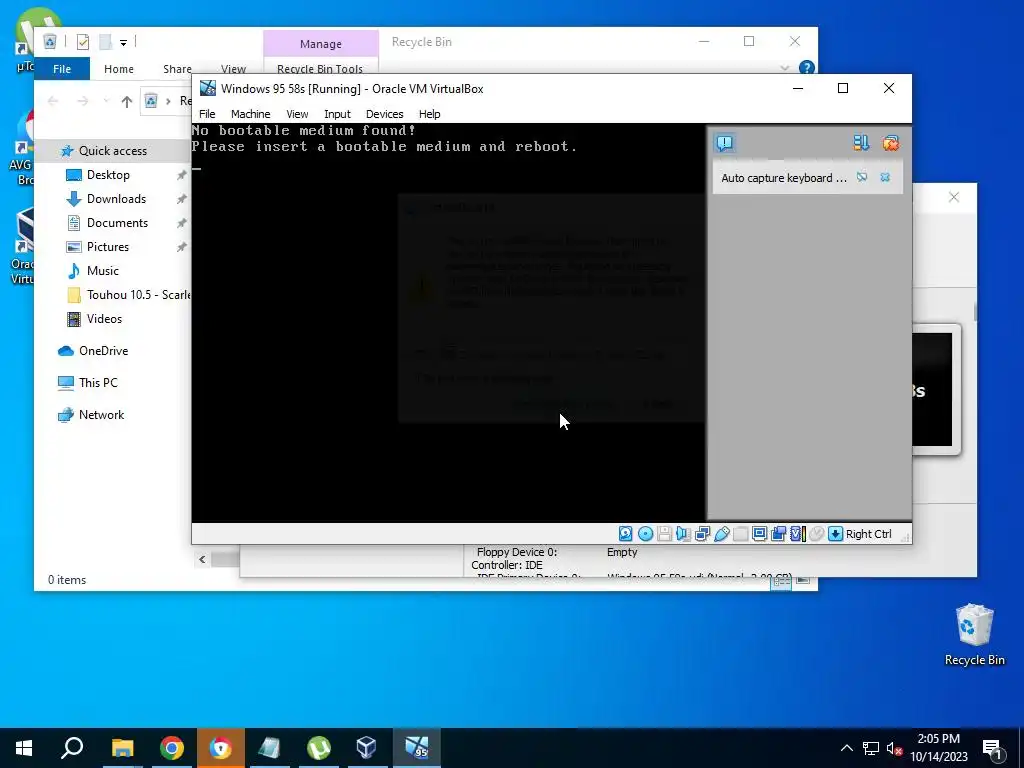
Task: Open taskbar Search
Action: (72, 748)
